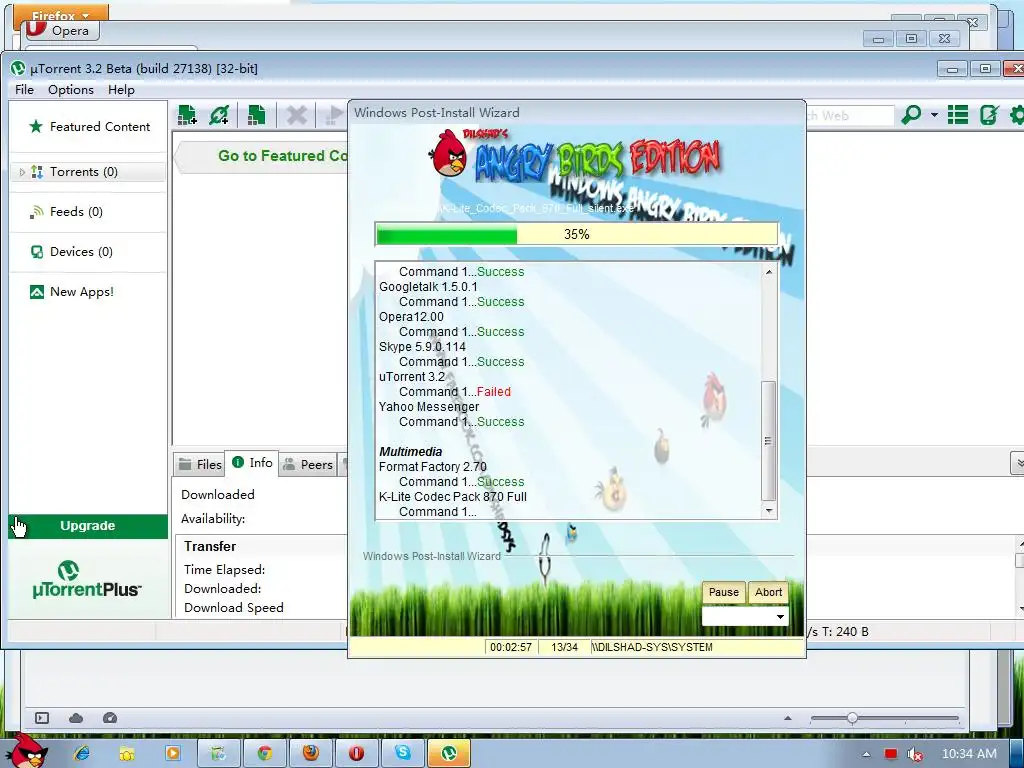Click panel toggle icon in bottom window
The width and height of the screenshot is (1024, 768).
point(42,718)
